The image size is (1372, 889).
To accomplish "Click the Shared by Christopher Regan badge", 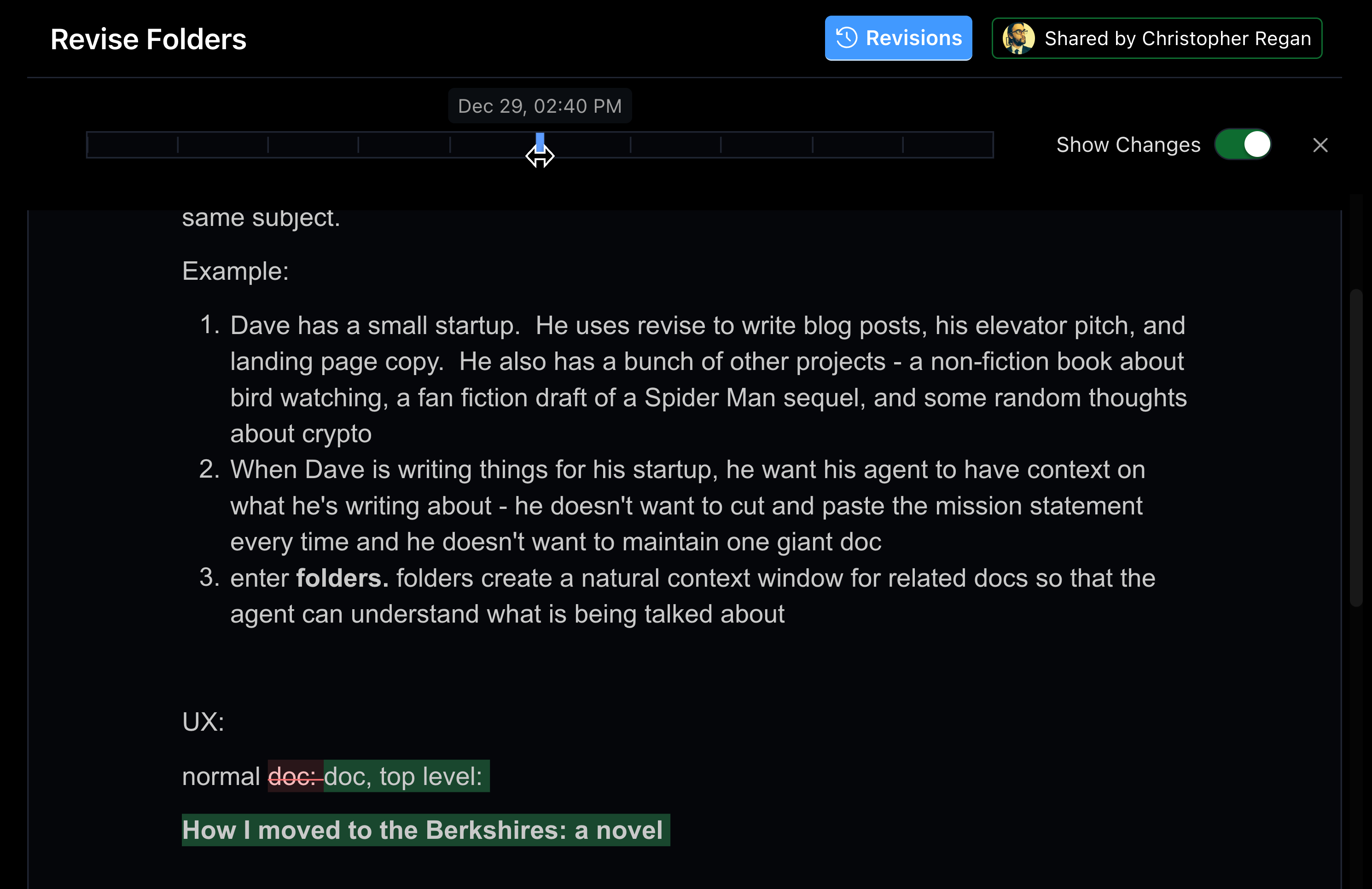I will pyautogui.click(x=1157, y=38).
